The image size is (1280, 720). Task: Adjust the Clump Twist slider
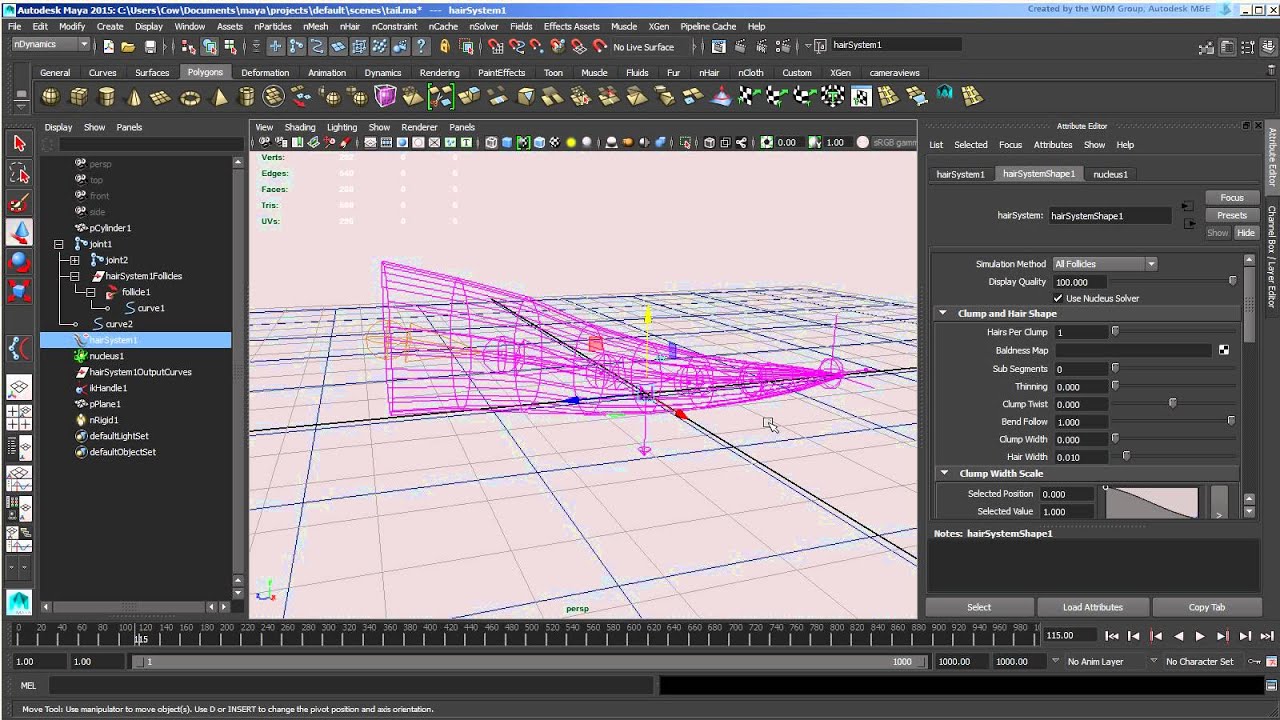[1172, 403]
